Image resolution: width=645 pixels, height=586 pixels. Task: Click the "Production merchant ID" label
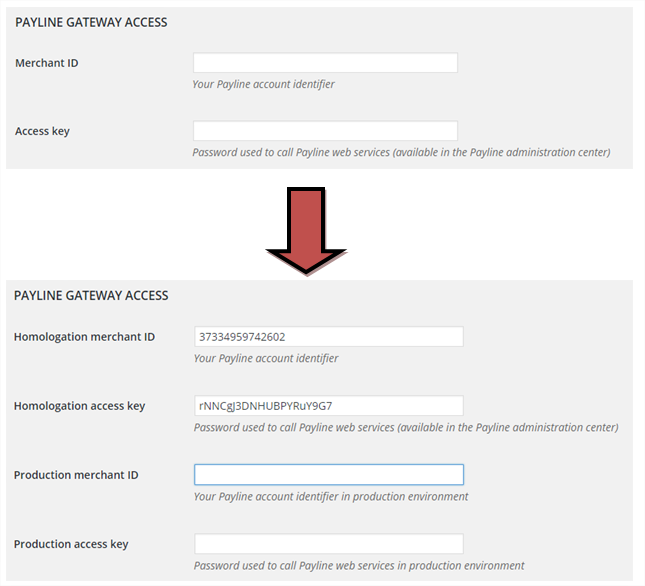(76, 475)
